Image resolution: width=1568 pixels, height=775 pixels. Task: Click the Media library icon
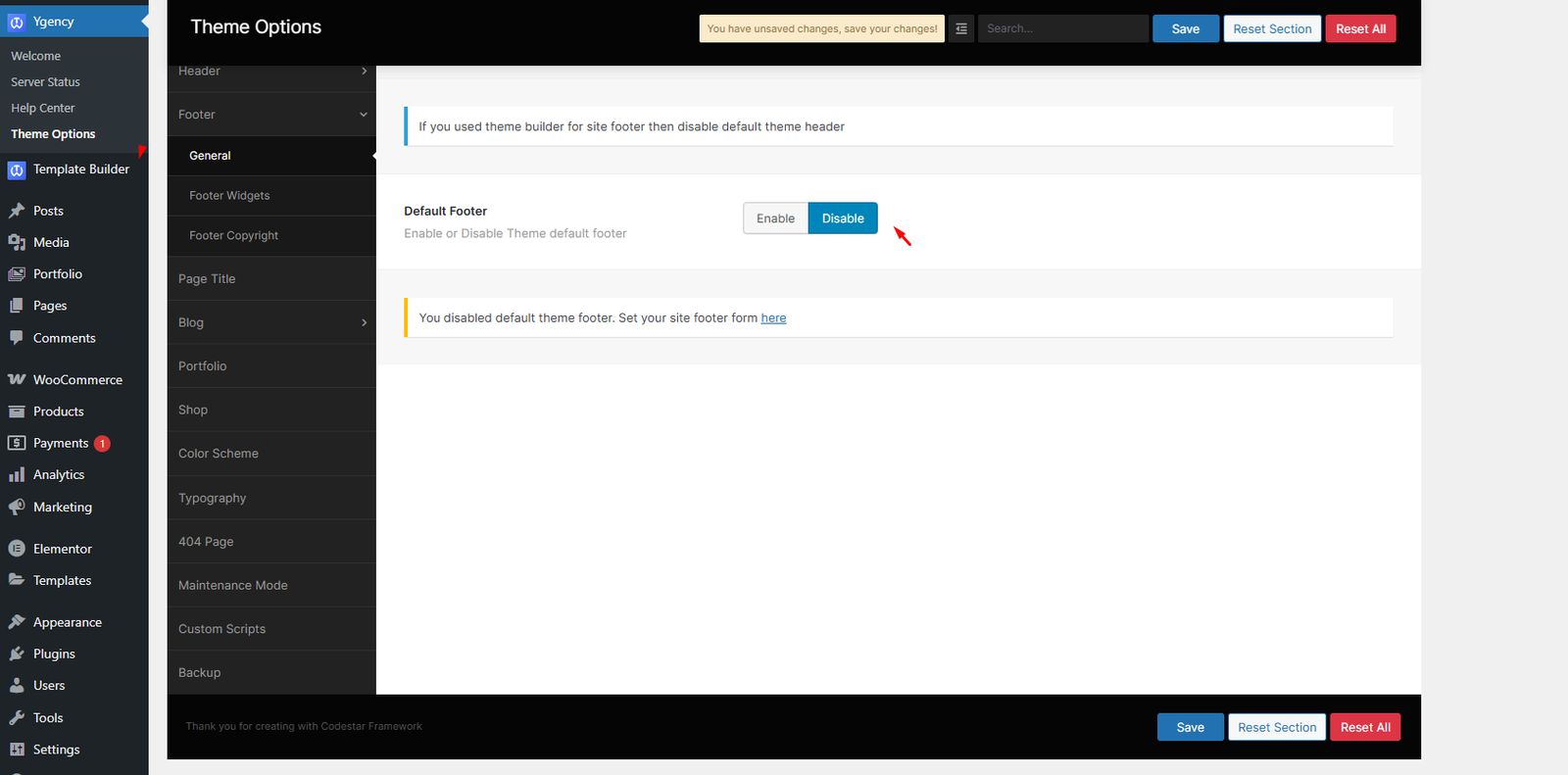point(17,242)
